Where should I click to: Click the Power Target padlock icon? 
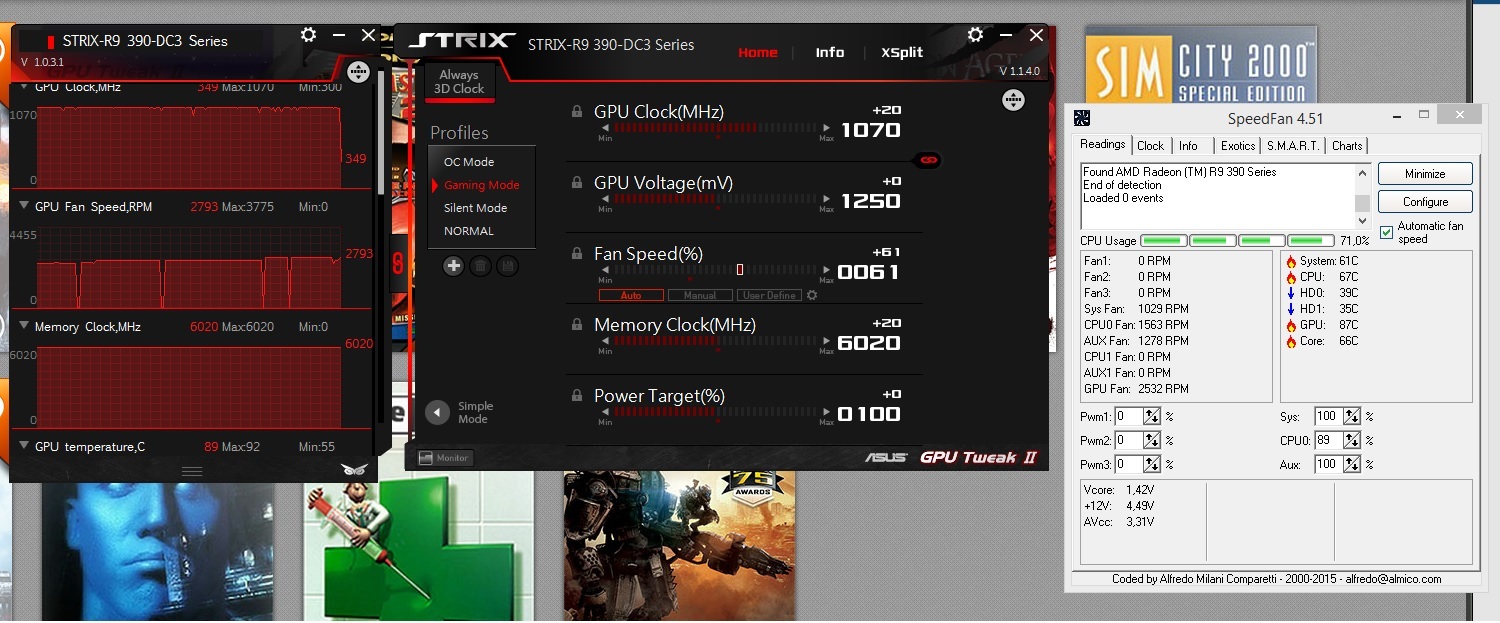576,395
